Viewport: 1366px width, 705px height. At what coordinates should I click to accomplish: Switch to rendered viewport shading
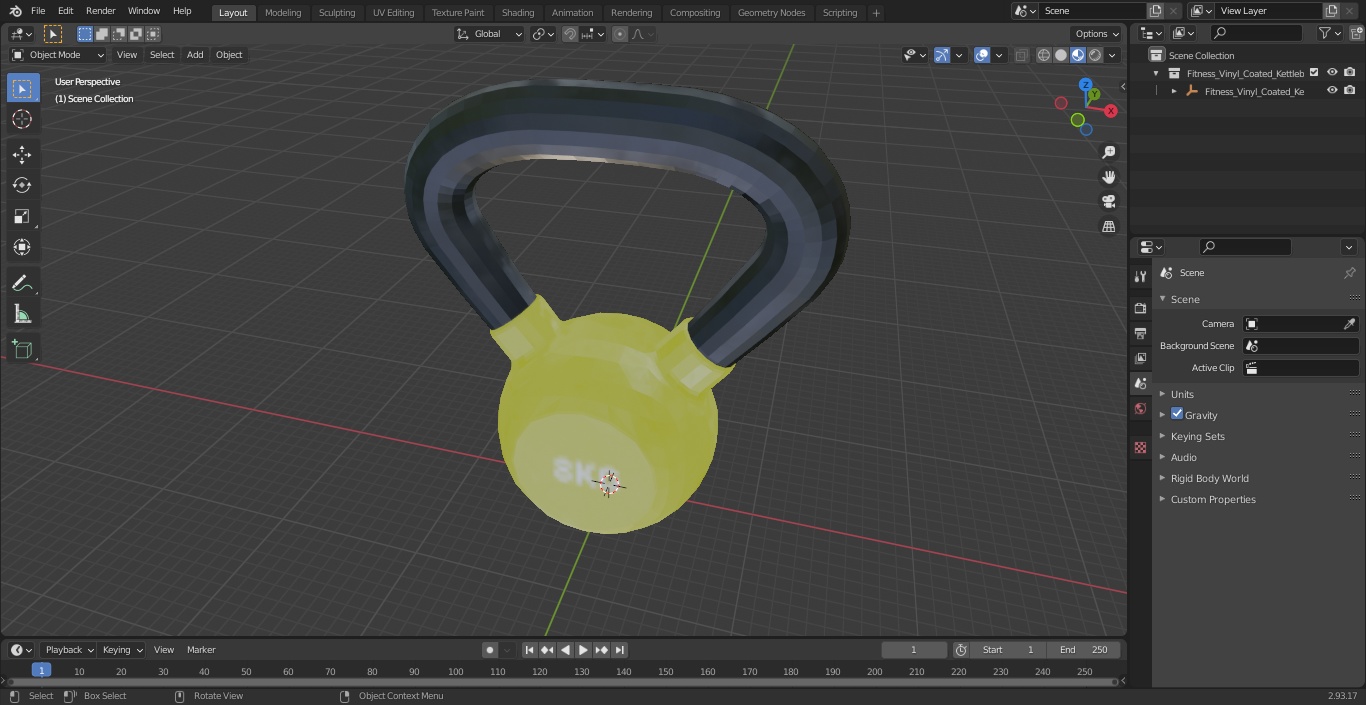click(1095, 55)
